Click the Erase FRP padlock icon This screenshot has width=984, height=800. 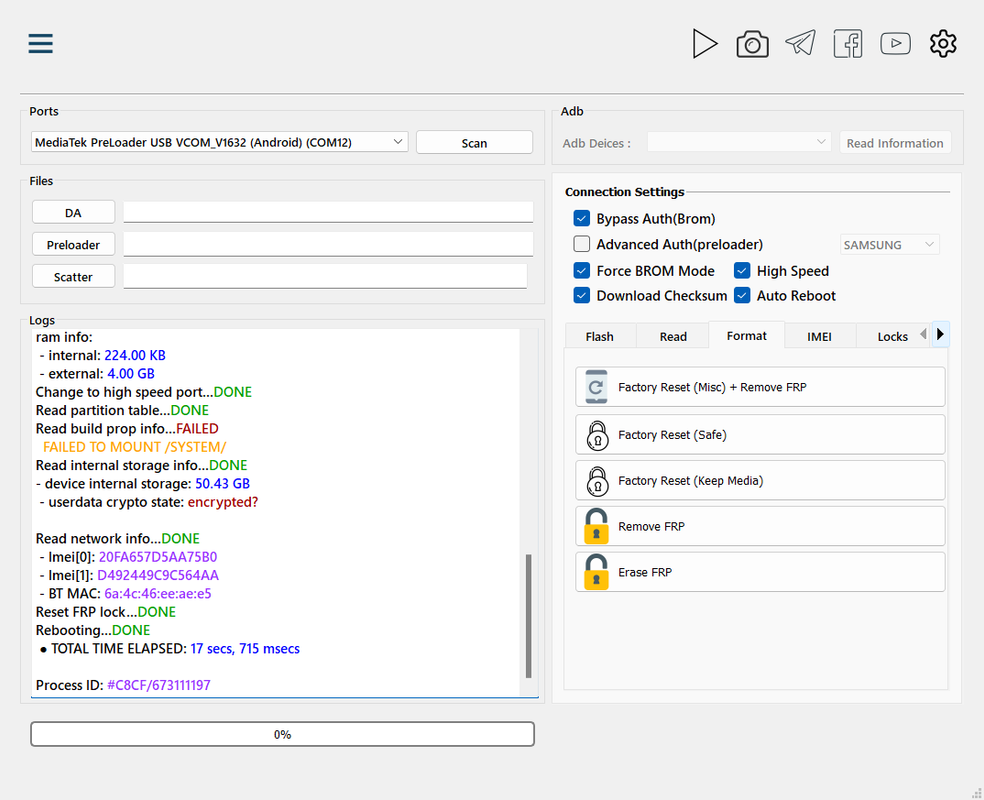click(596, 572)
